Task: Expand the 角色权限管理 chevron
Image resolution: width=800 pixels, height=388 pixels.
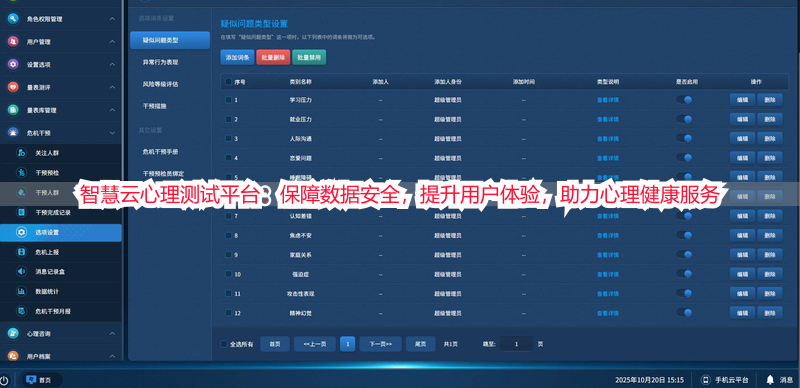Action: pyautogui.click(x=112, y=19)
